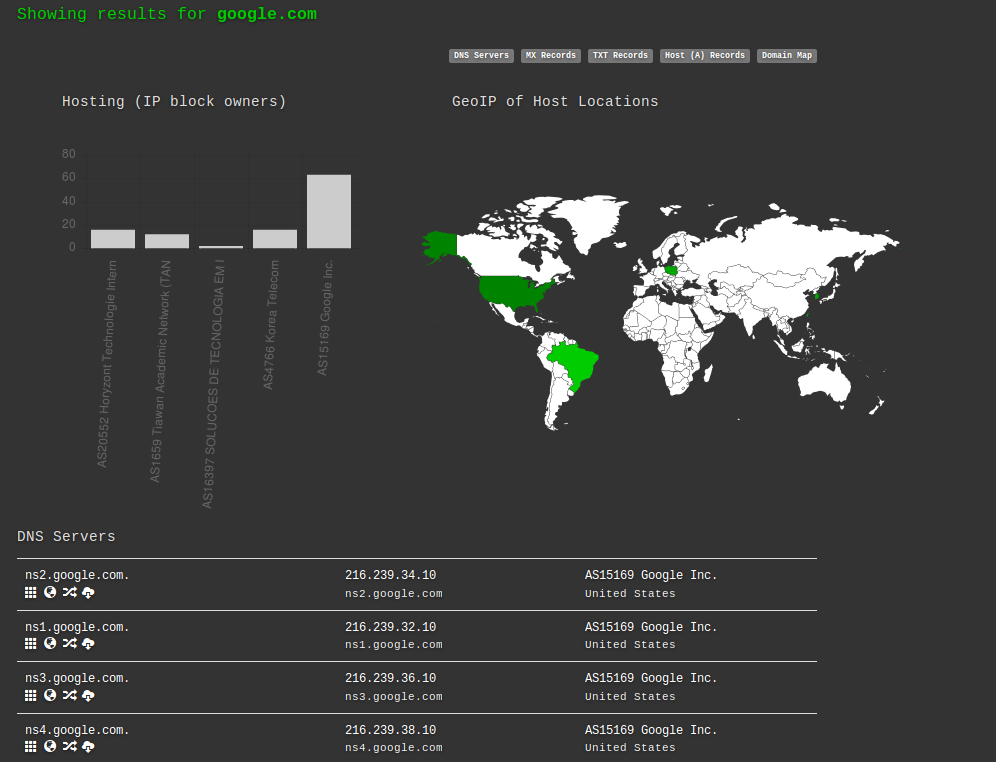Click the globe icon under ns1.google.com.
996x762 pixels.
tap(50, 643)
